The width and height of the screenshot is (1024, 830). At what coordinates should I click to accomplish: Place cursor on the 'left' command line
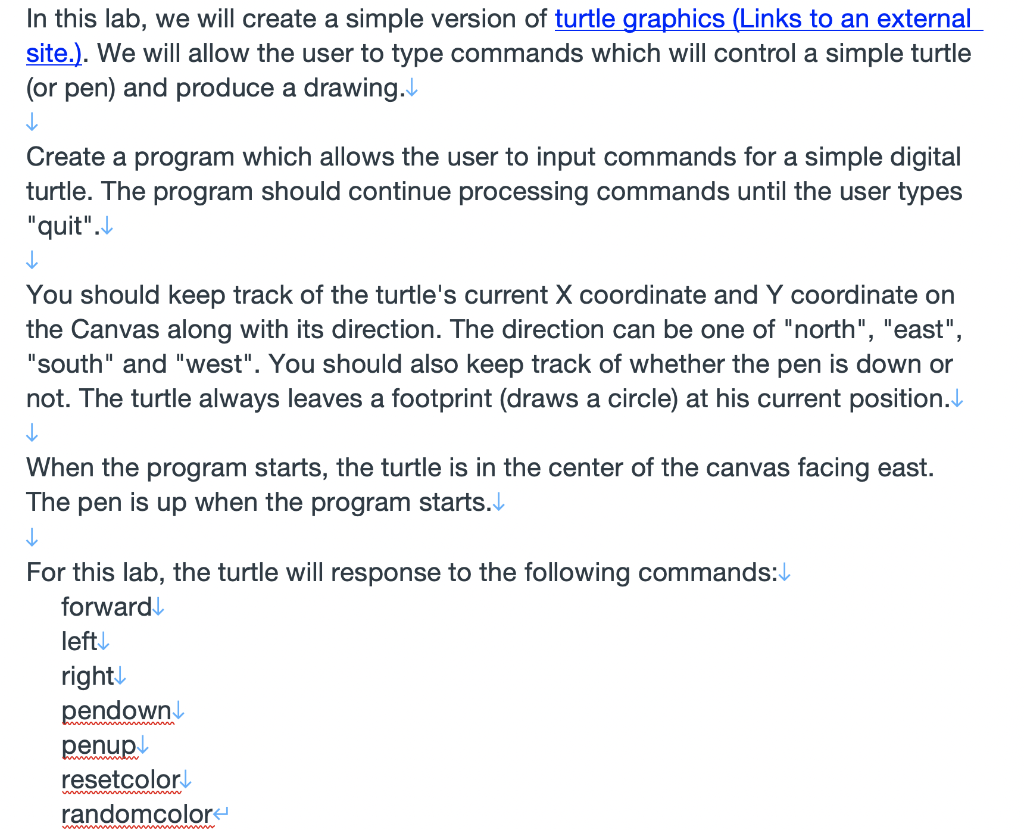(79, 641)
